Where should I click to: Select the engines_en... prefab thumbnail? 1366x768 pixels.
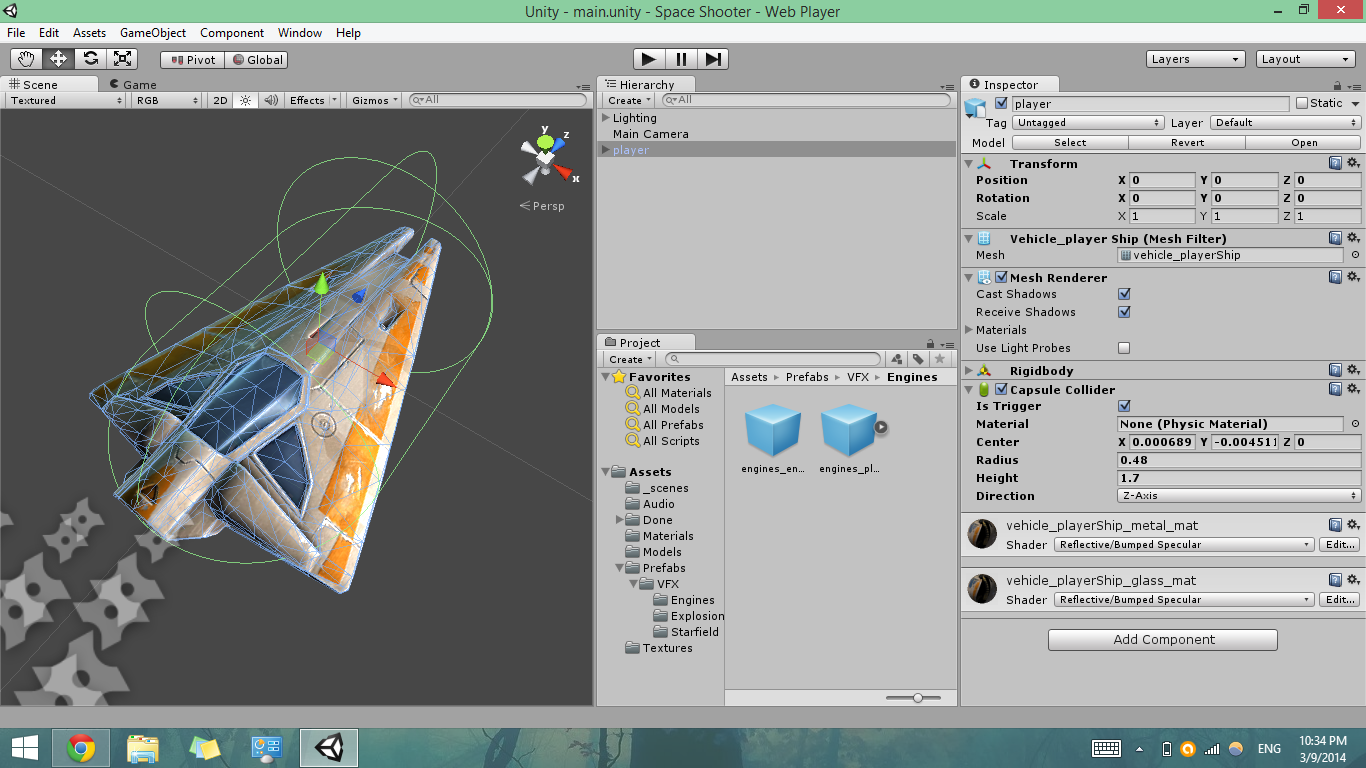click(x=773, y=431)
